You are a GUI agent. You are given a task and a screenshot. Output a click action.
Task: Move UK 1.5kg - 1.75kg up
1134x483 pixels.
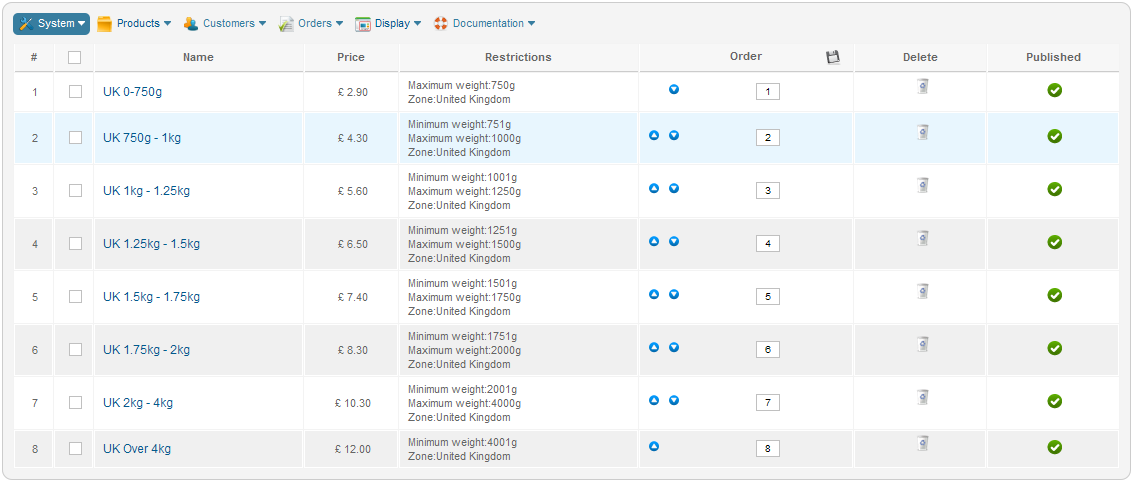click(x=654, y=294)
